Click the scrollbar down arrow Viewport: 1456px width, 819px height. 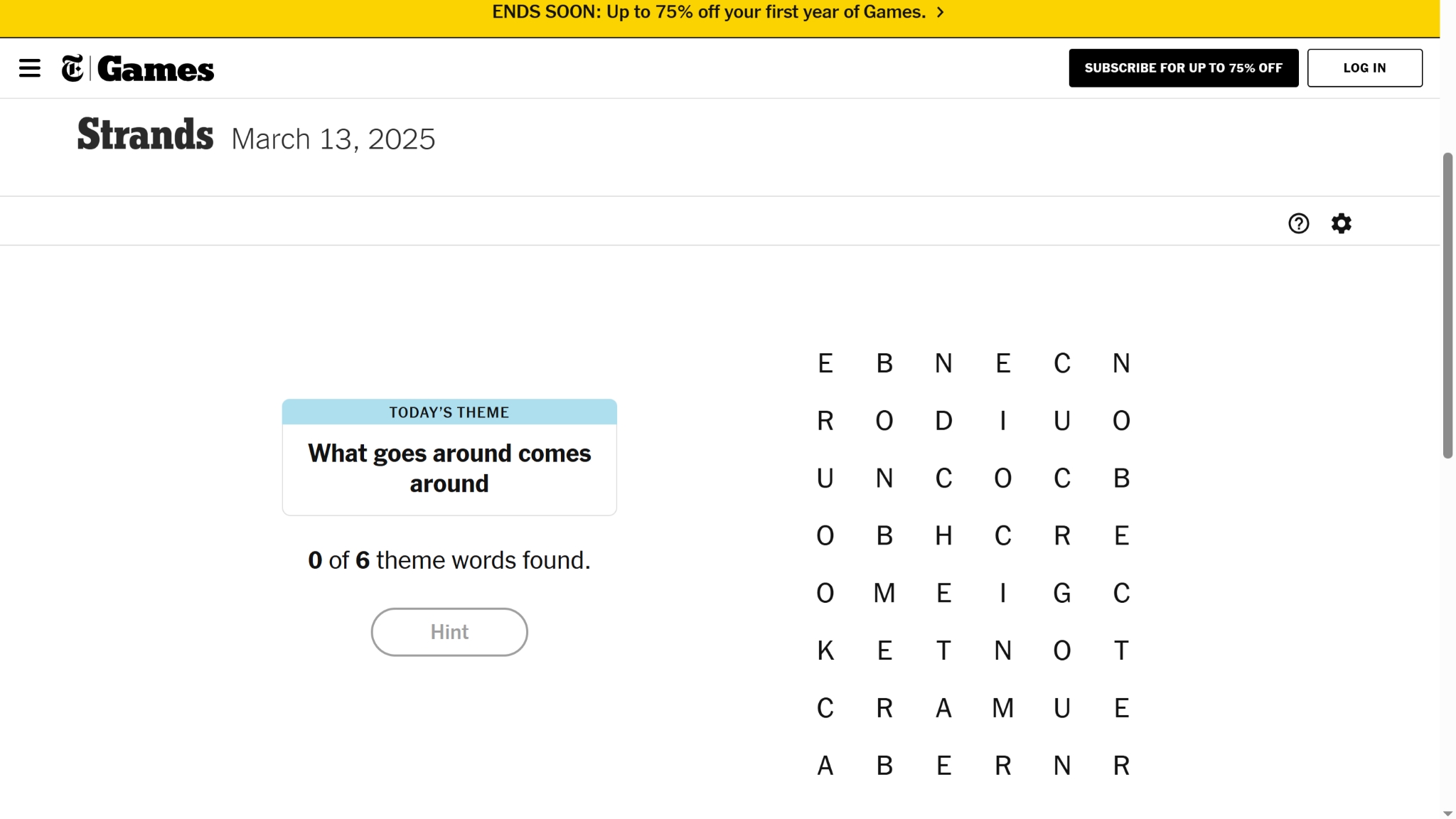[1447, 813]
